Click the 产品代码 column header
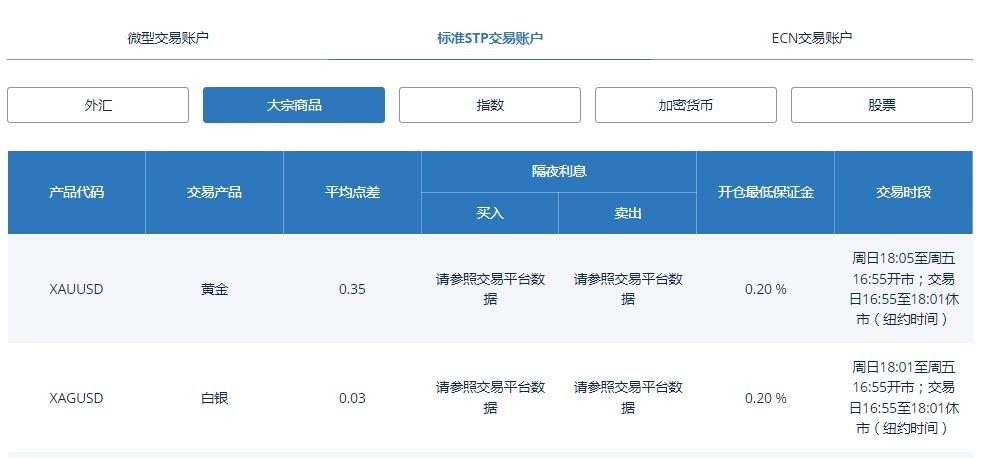The width and height of the screenshot is (982, 458). pos(77,192)
